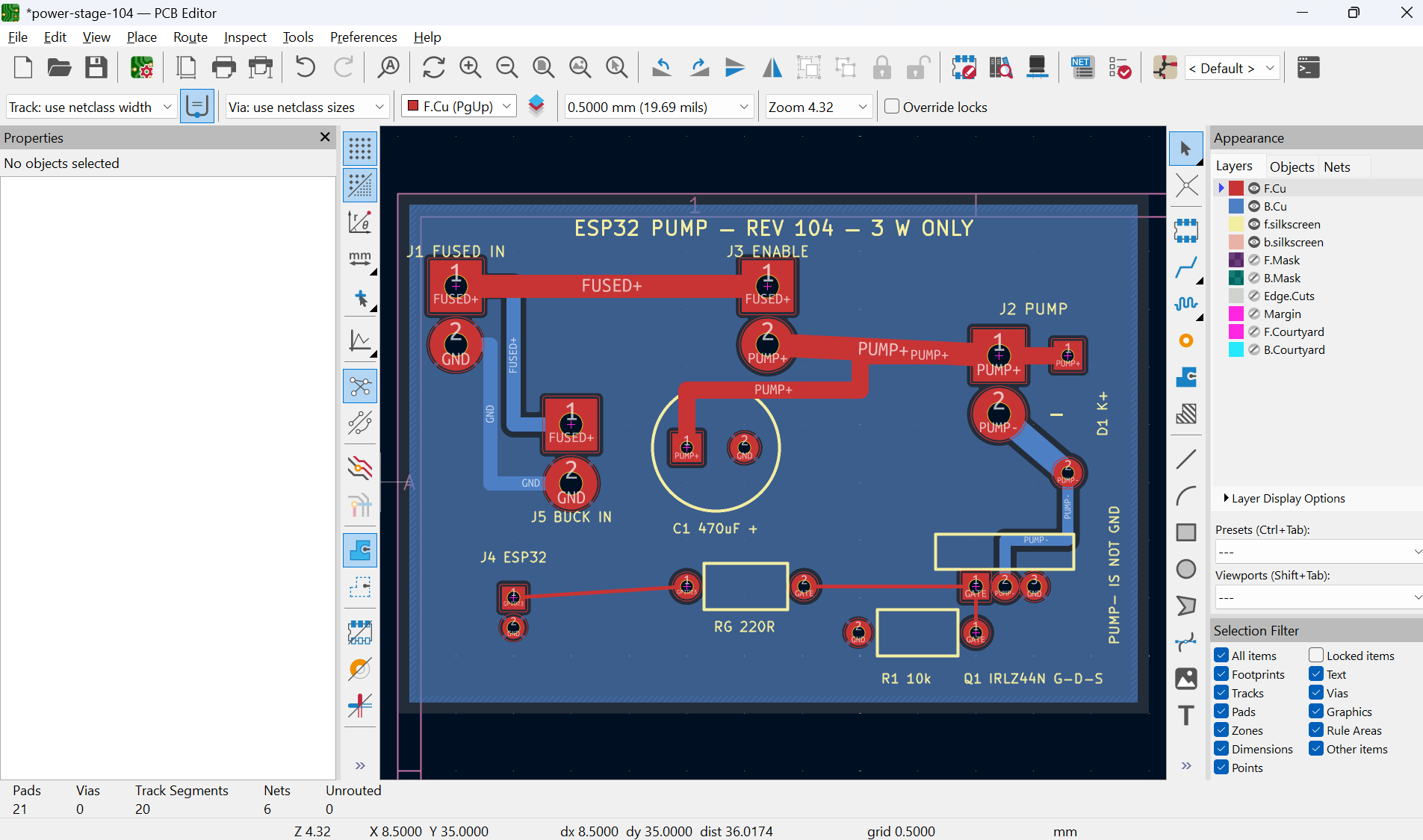Click the Save board icon
The width and height of the screenshot is (1423, 840).
[x=96, y=68]
